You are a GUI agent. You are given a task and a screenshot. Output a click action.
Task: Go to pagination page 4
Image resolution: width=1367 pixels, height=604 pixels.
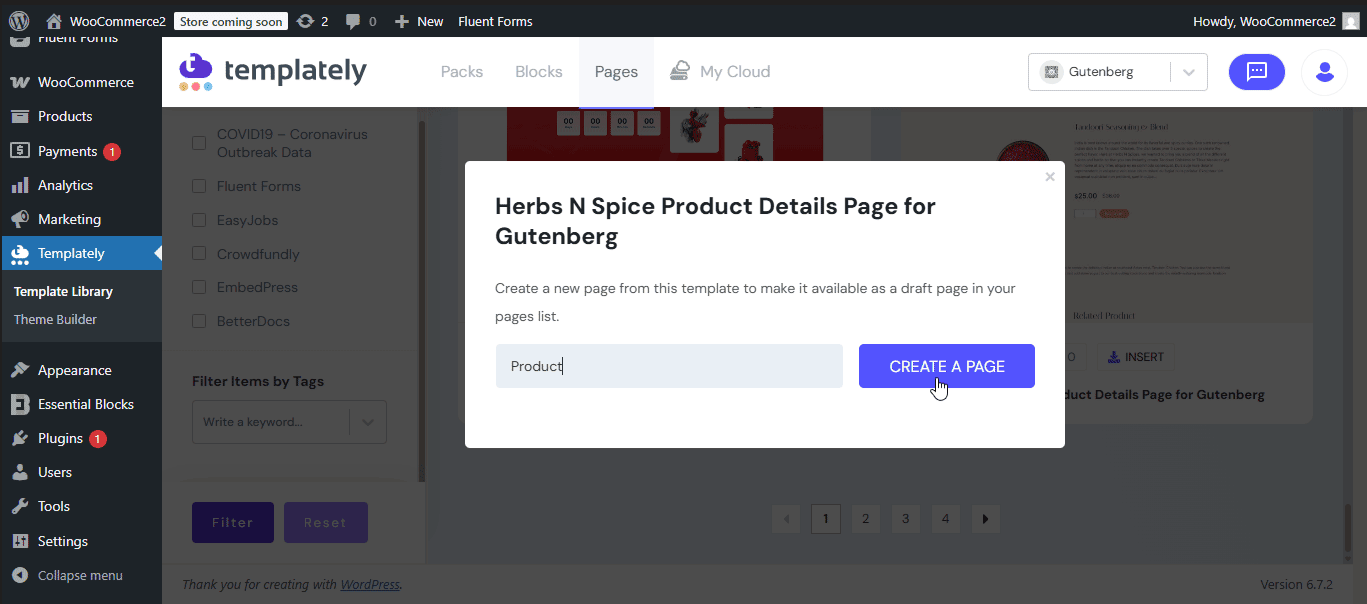[x=945, y=519]
